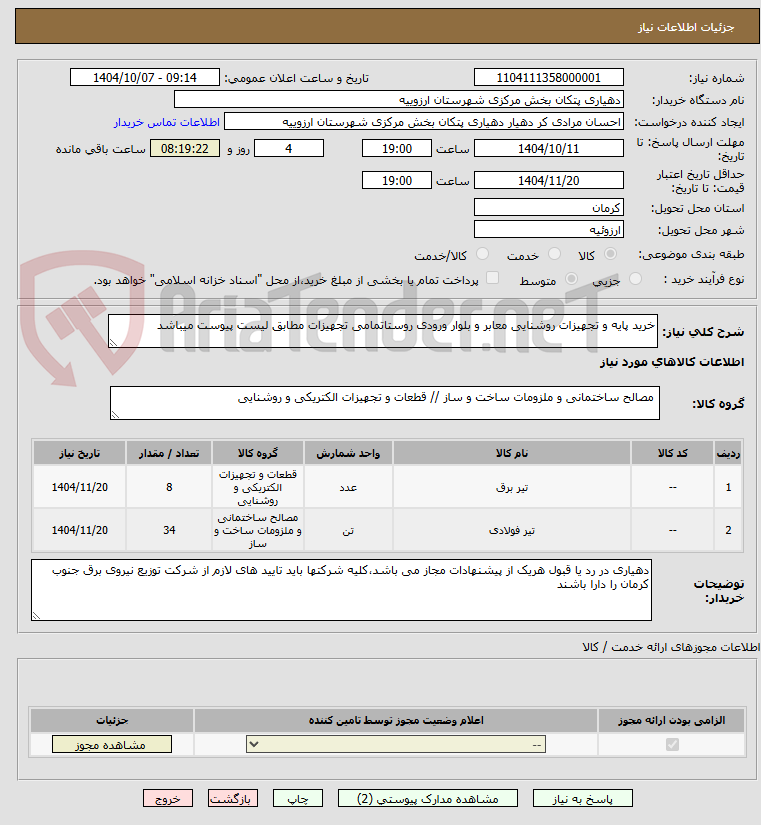Click the واحد شمارش column header
The image size is (761, 825).
(x=348, y=453)
